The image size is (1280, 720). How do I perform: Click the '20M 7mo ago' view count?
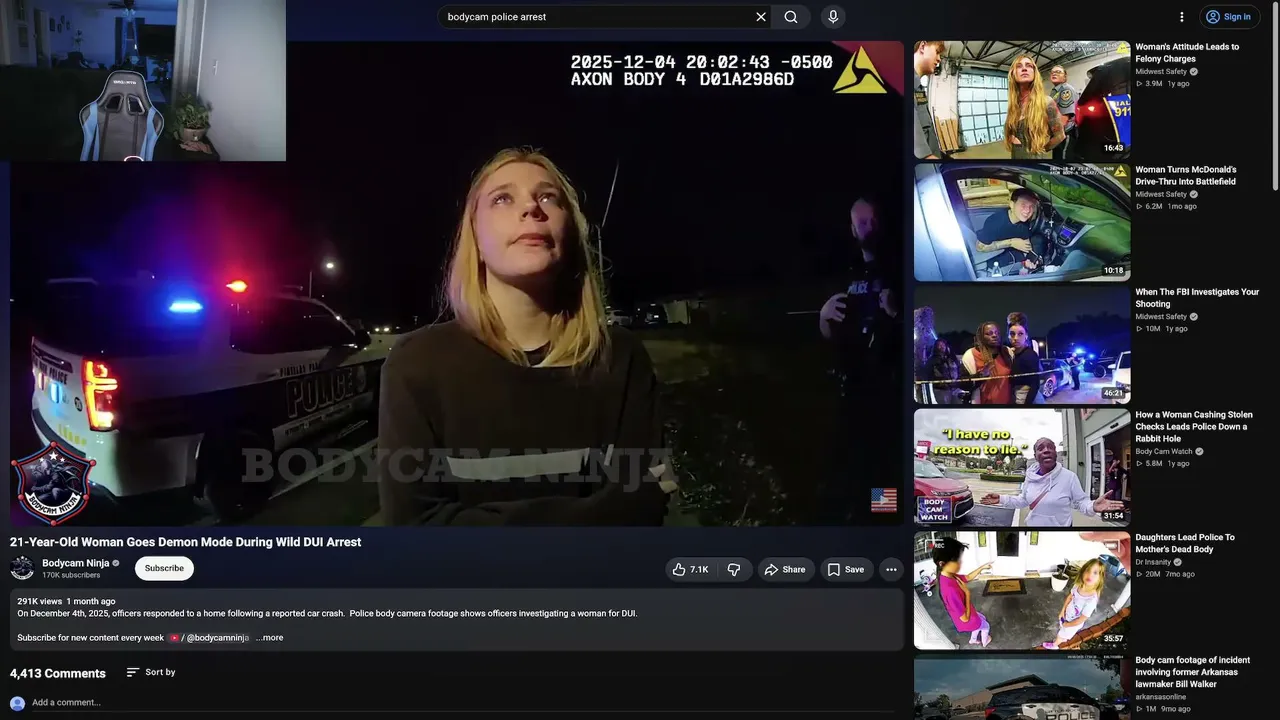pos(1165,574)
